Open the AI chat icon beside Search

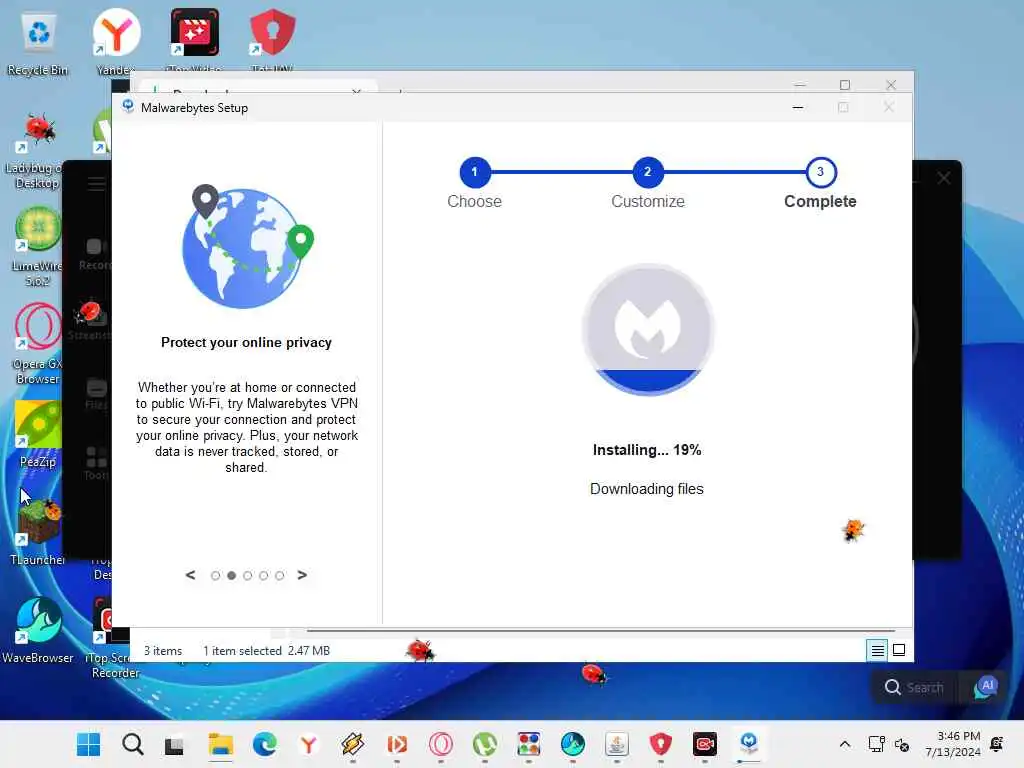986,687
